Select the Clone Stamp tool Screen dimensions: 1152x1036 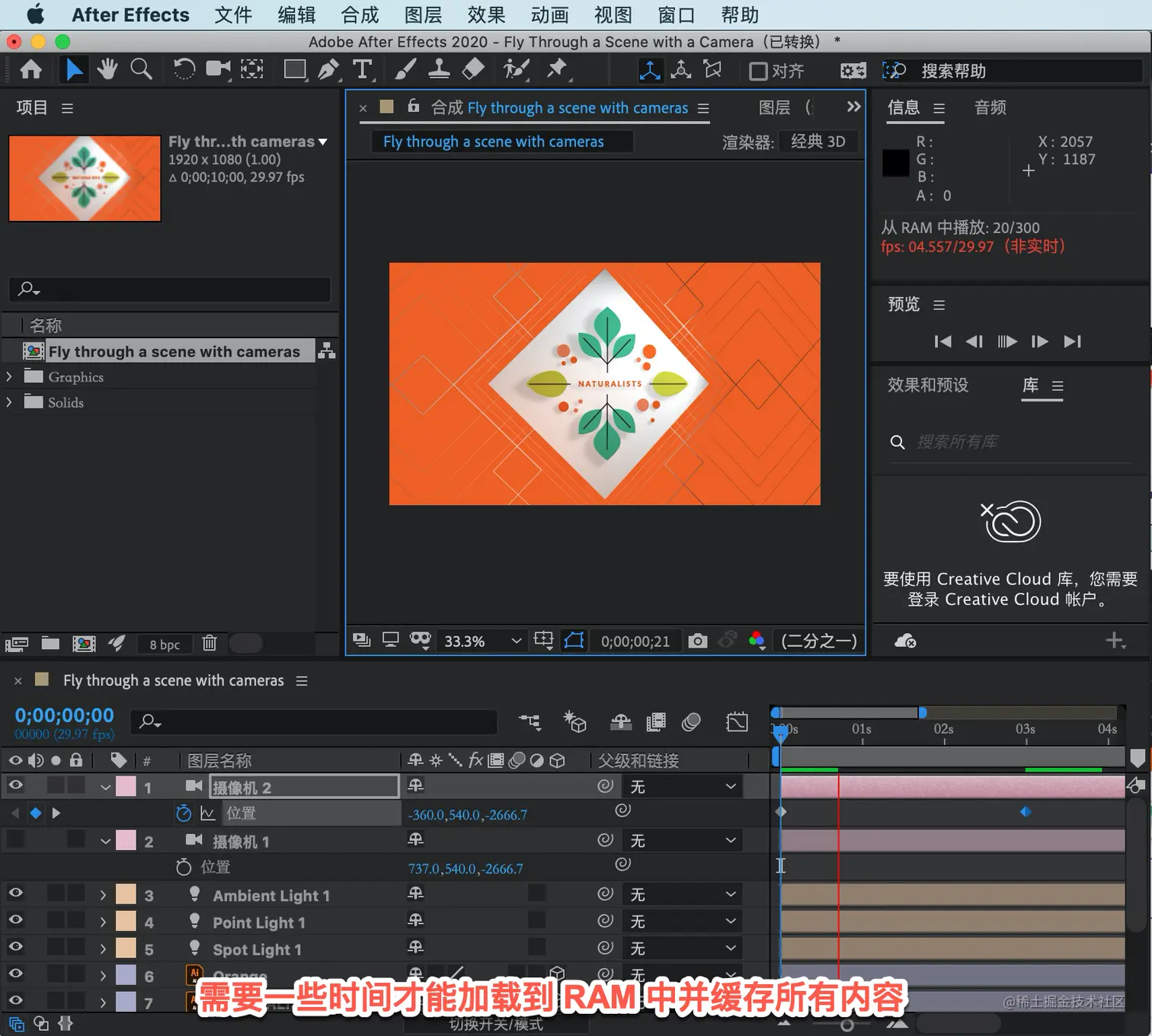(x=439, y=70)
